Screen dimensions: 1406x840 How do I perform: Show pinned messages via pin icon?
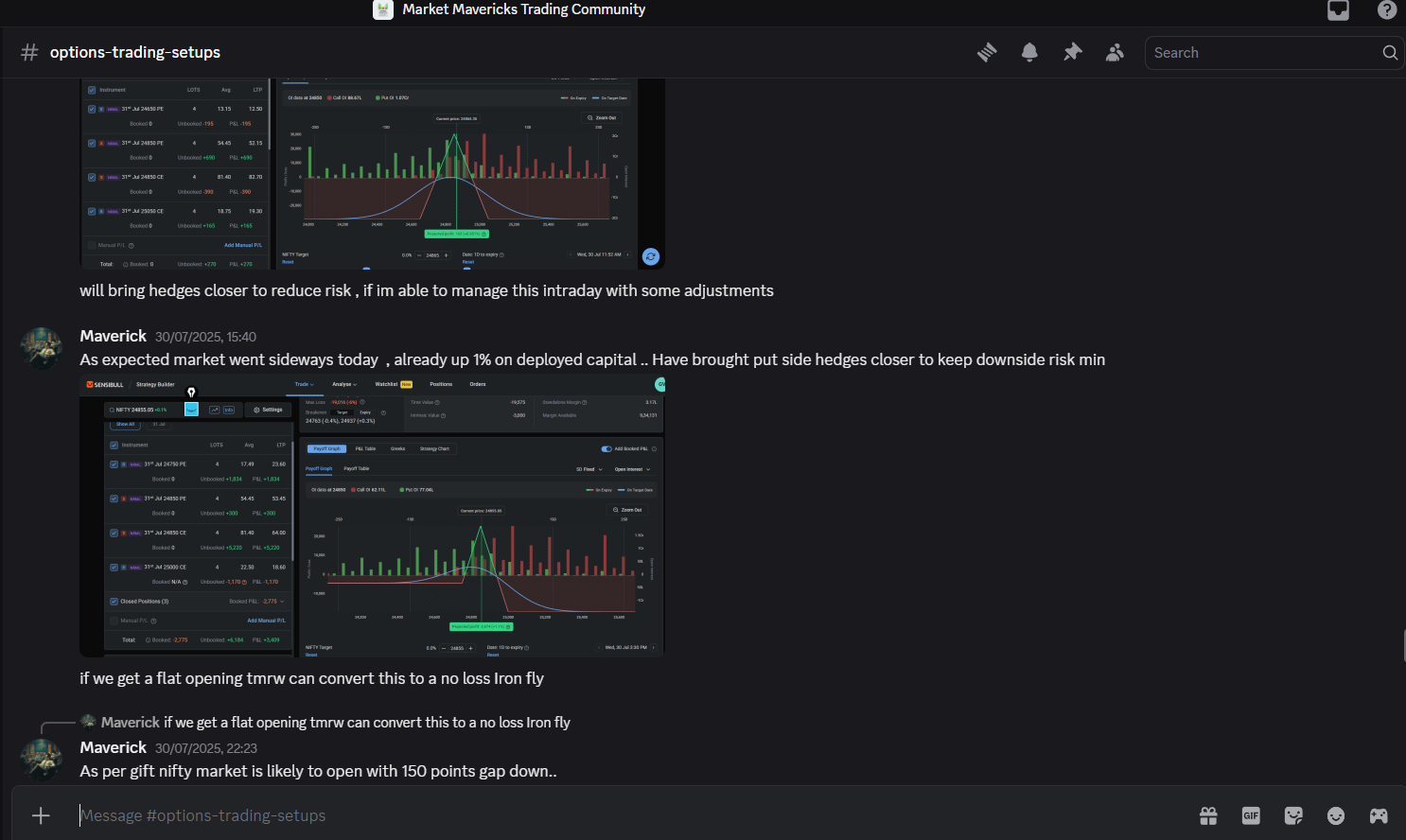click(x=1072, y=53)
